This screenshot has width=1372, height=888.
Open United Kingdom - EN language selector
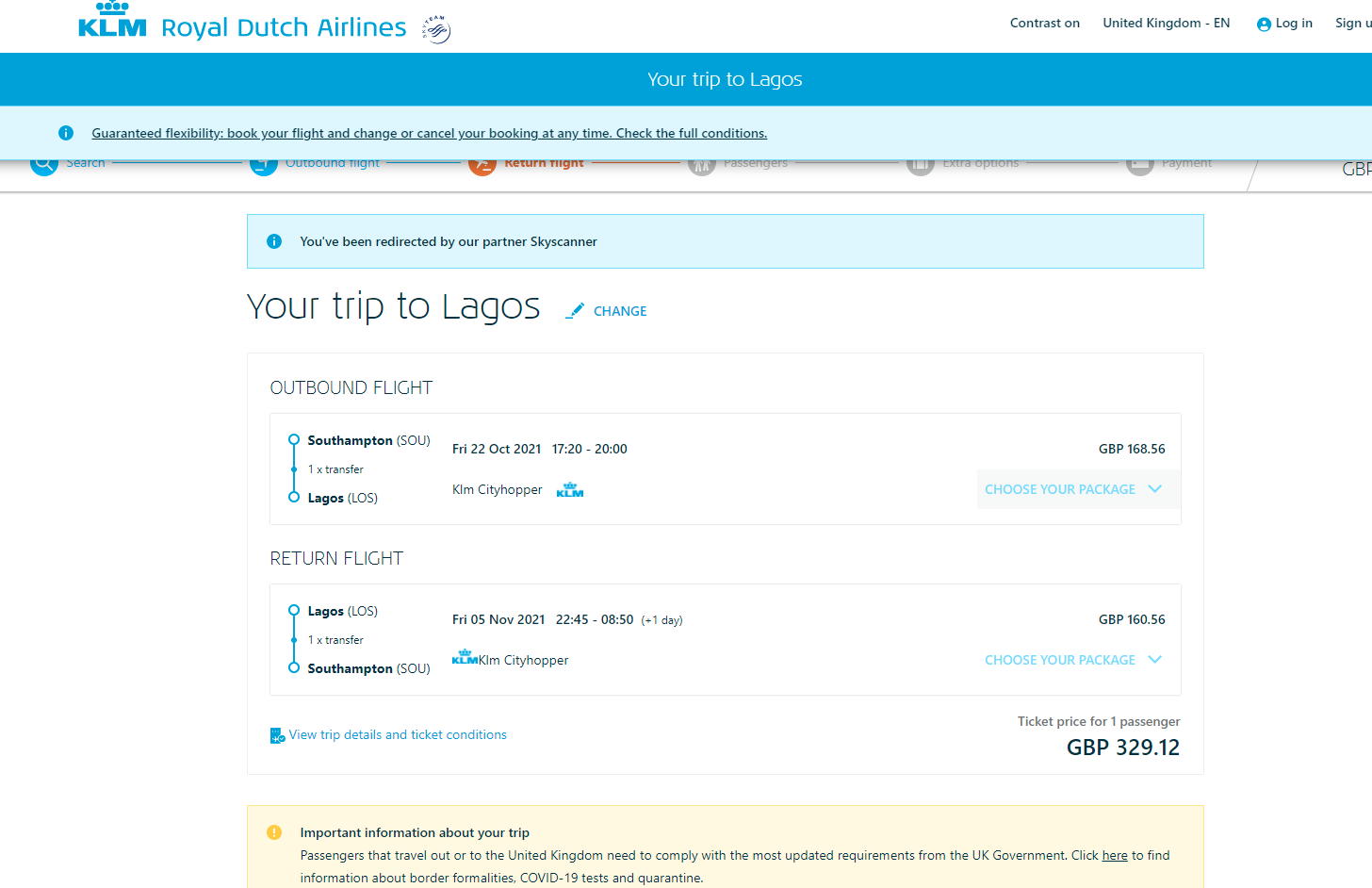[x=1166, y=24]
